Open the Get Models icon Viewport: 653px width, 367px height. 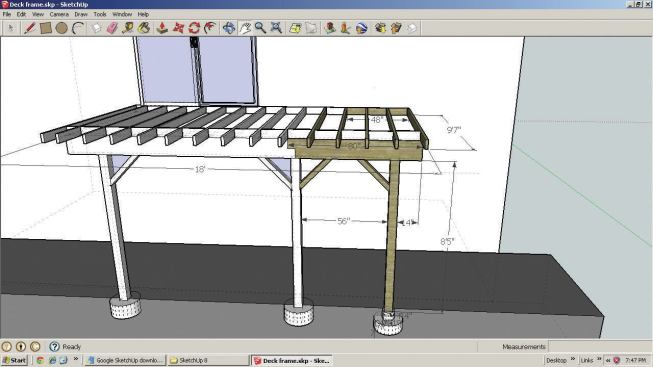coord(380,28)
